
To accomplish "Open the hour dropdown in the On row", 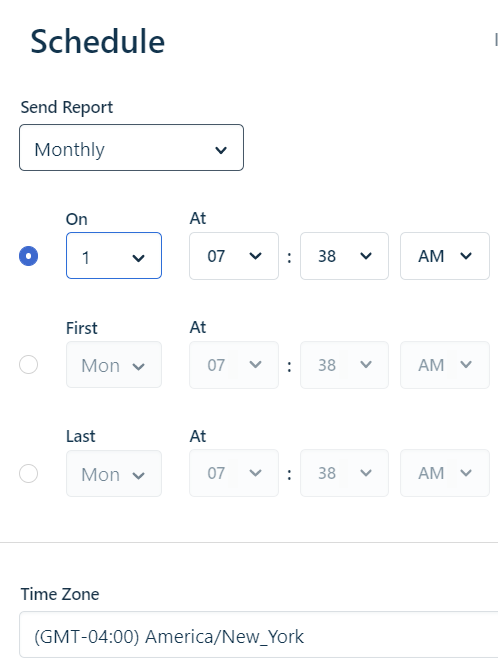I will click(234, 256).
